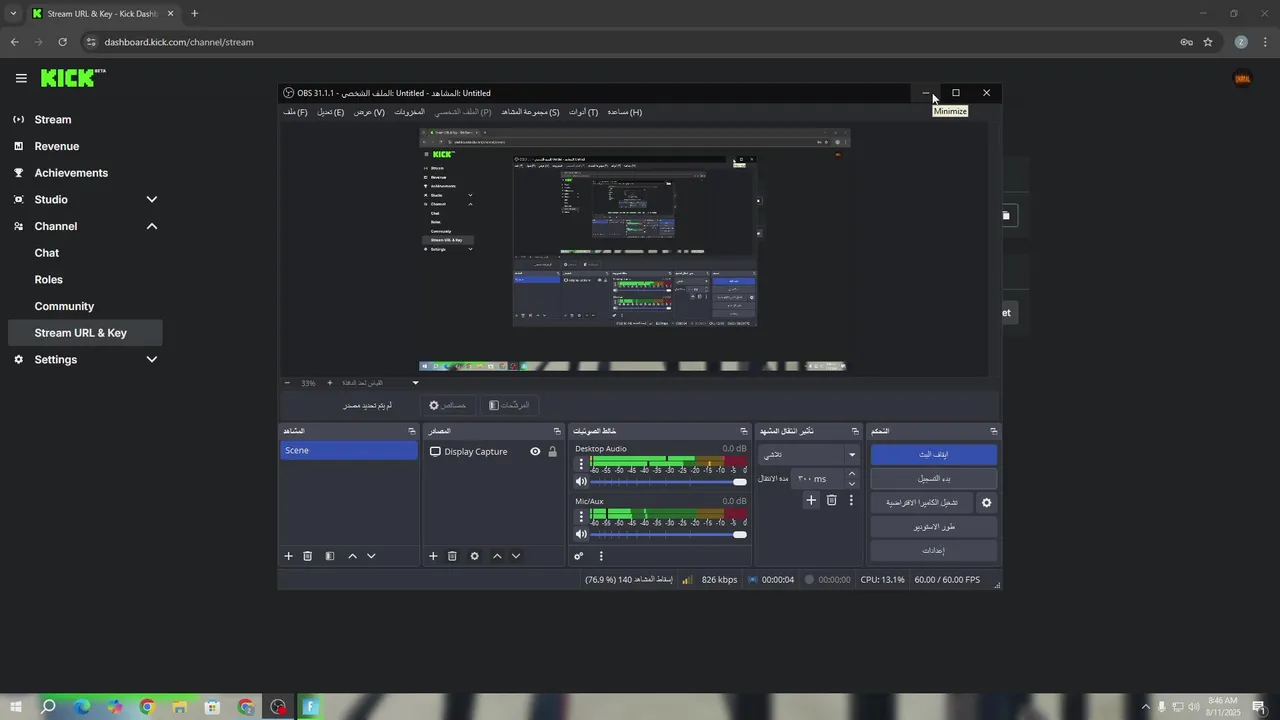1280x720 pixels.
Task: Toggle Display Capture lock
Action: coord(552,452)
